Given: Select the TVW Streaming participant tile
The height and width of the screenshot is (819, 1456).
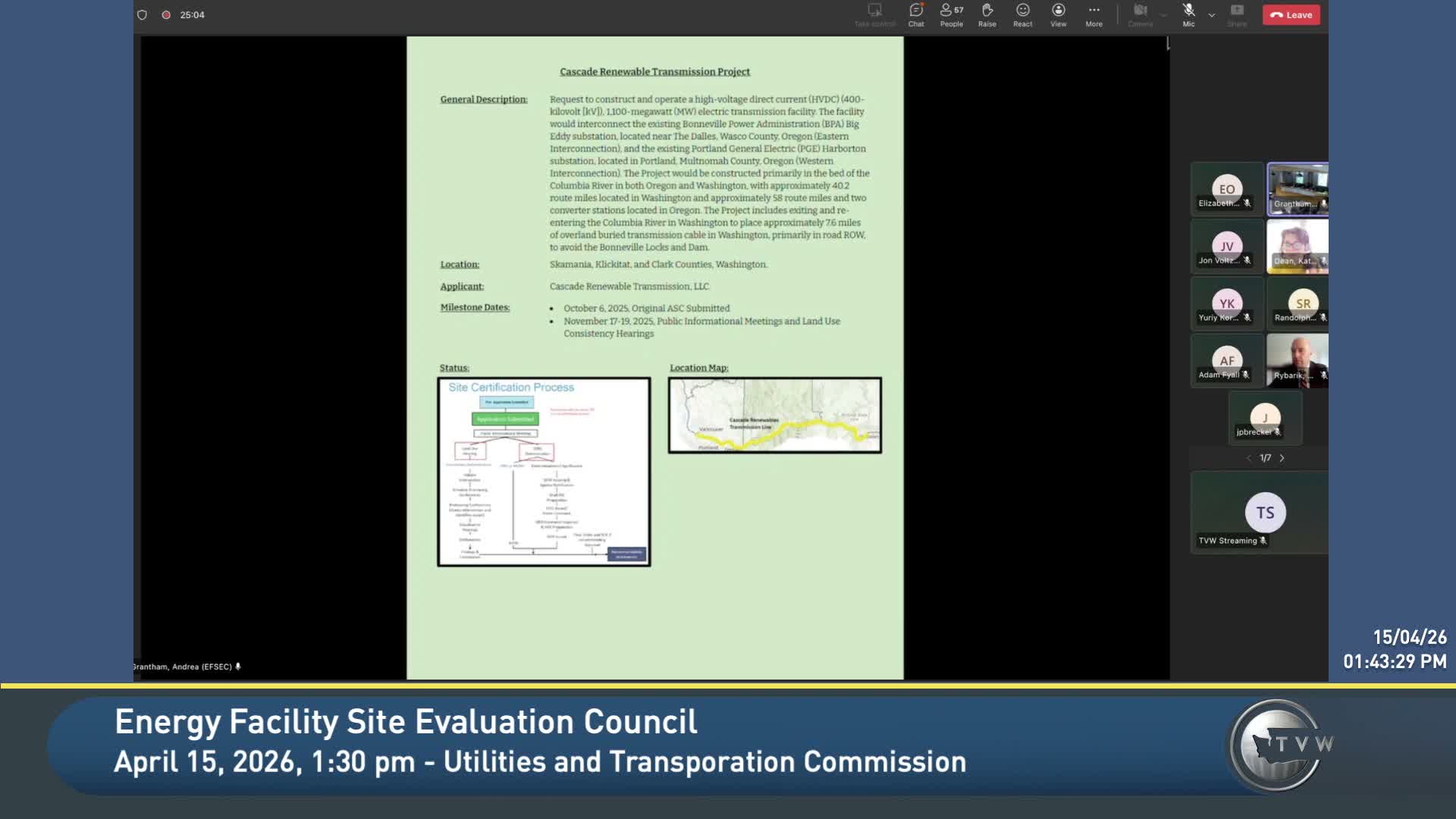Looking at the screenshot, I should tap(1259, 513).
